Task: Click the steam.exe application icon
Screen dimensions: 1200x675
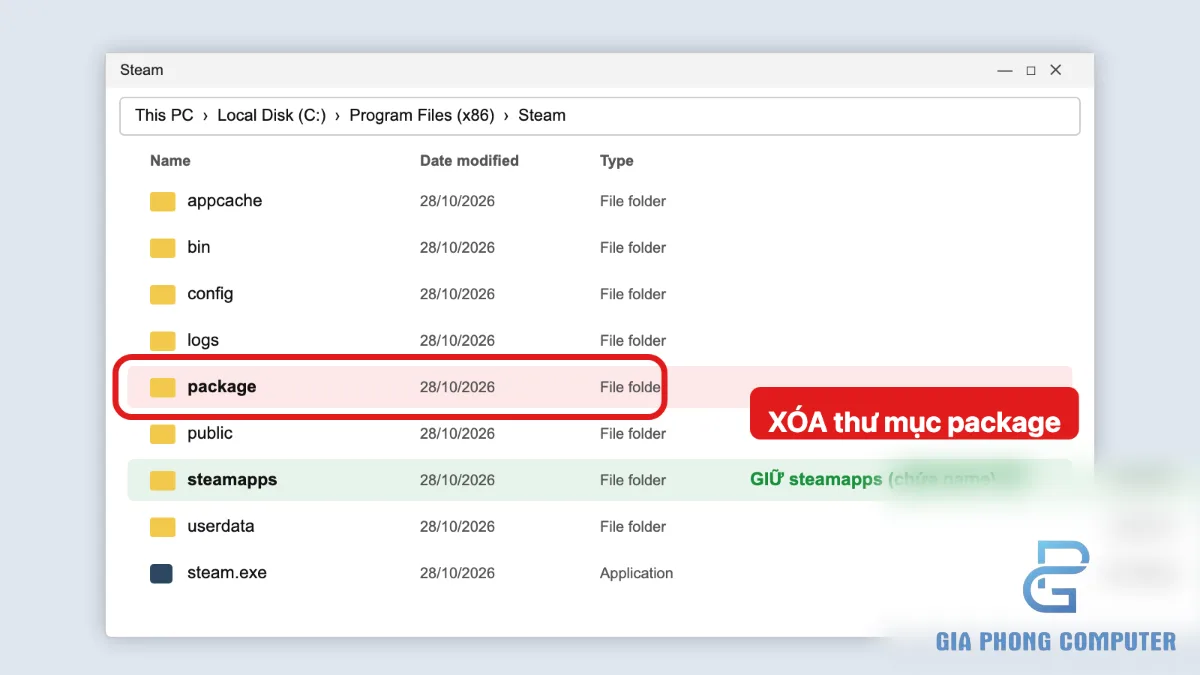Action: click(161, 573)
